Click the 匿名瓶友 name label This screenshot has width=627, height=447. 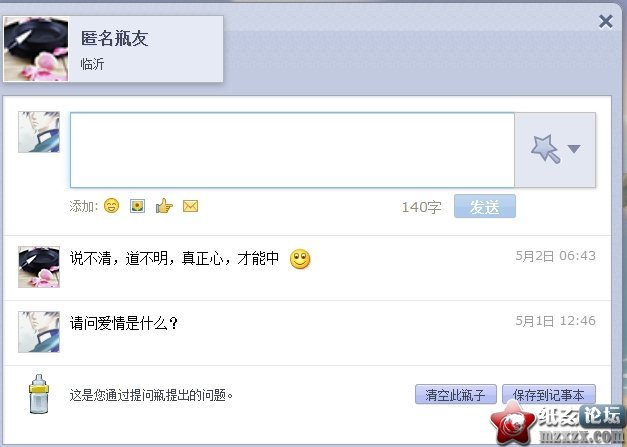[x=115, y=38]
